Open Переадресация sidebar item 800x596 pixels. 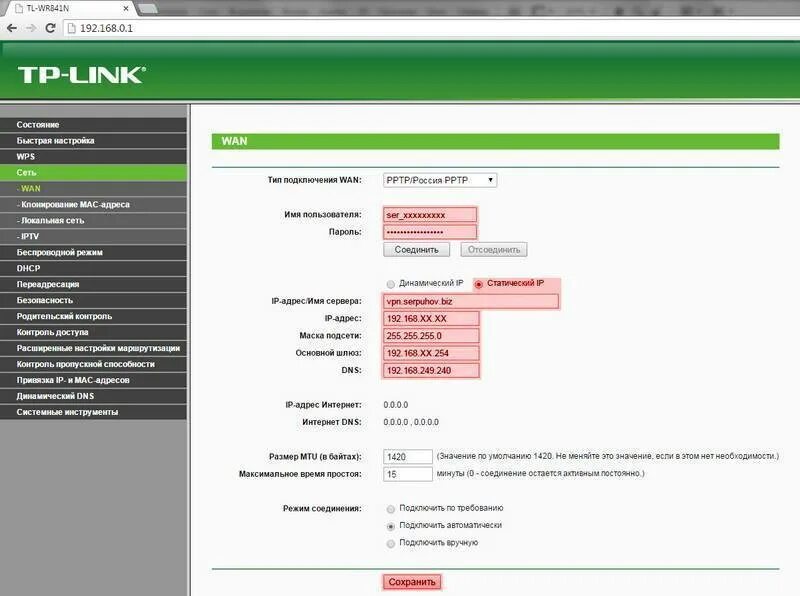pos(93,284)
